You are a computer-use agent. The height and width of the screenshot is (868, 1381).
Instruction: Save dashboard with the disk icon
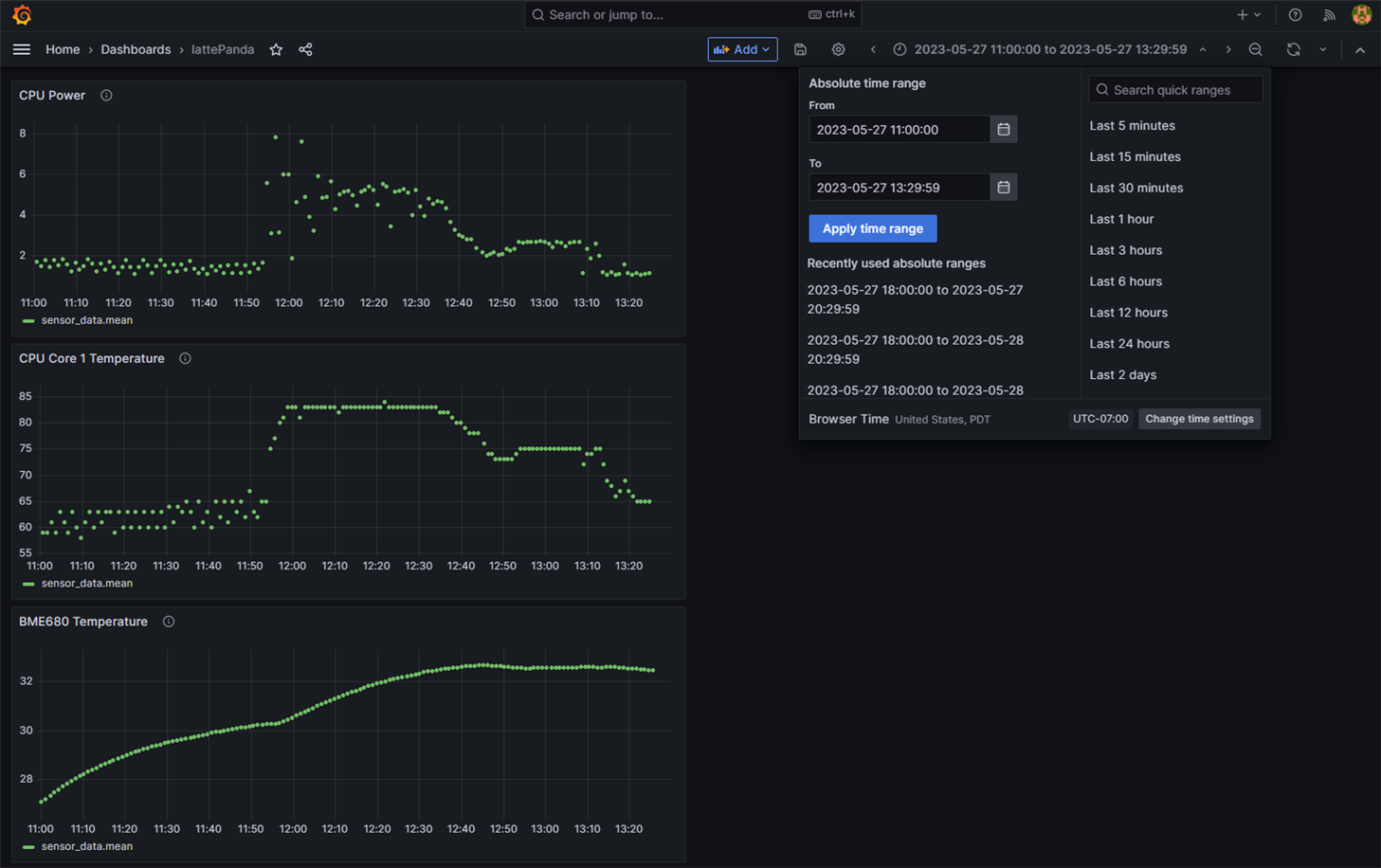point(800,49)
